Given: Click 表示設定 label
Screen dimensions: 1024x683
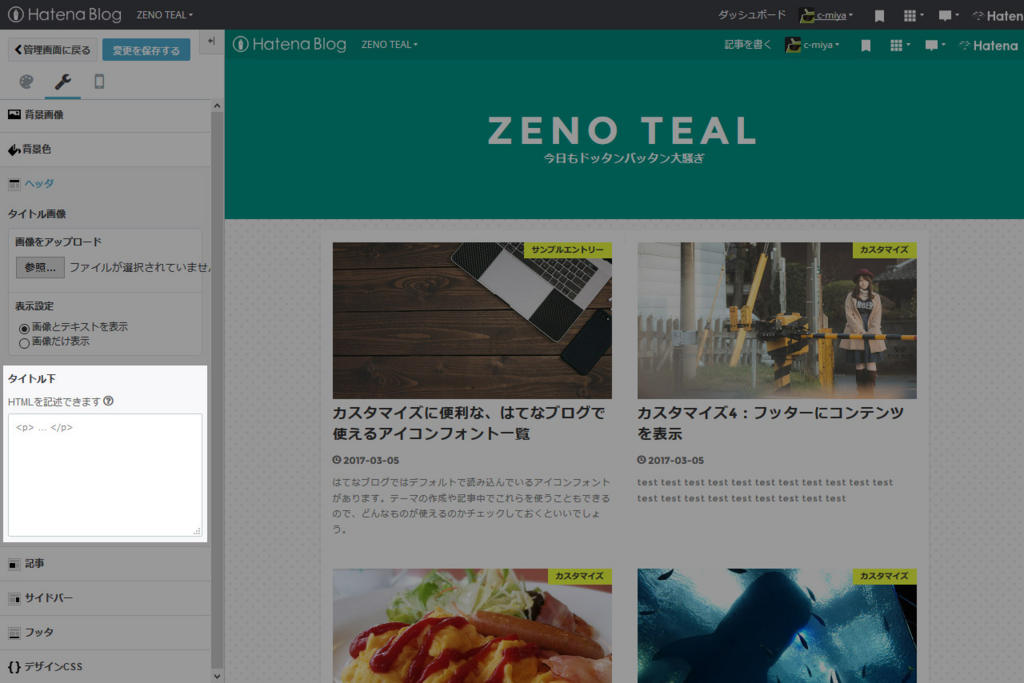Looking at the screenshot, I should [x=34, y=306].
